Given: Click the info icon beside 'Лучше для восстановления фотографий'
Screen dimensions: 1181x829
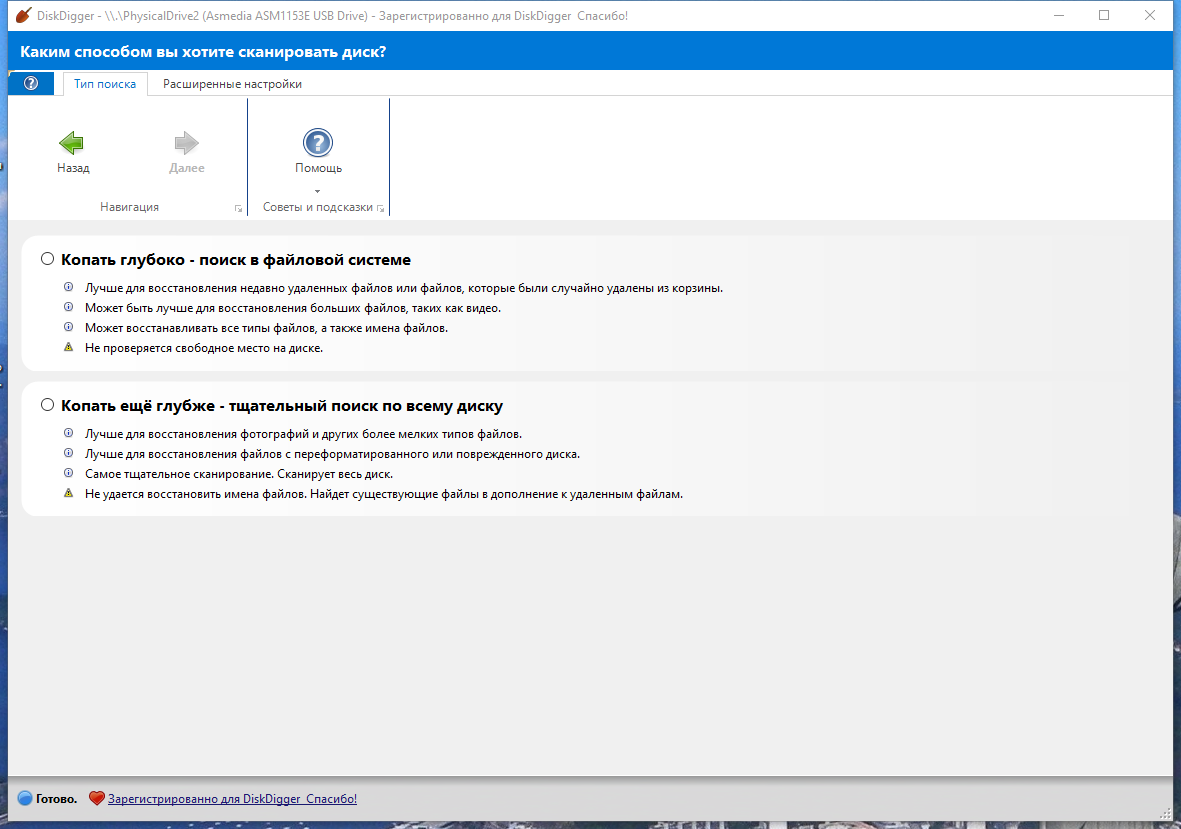Looking at the screenshot, I should click(69, 433).
